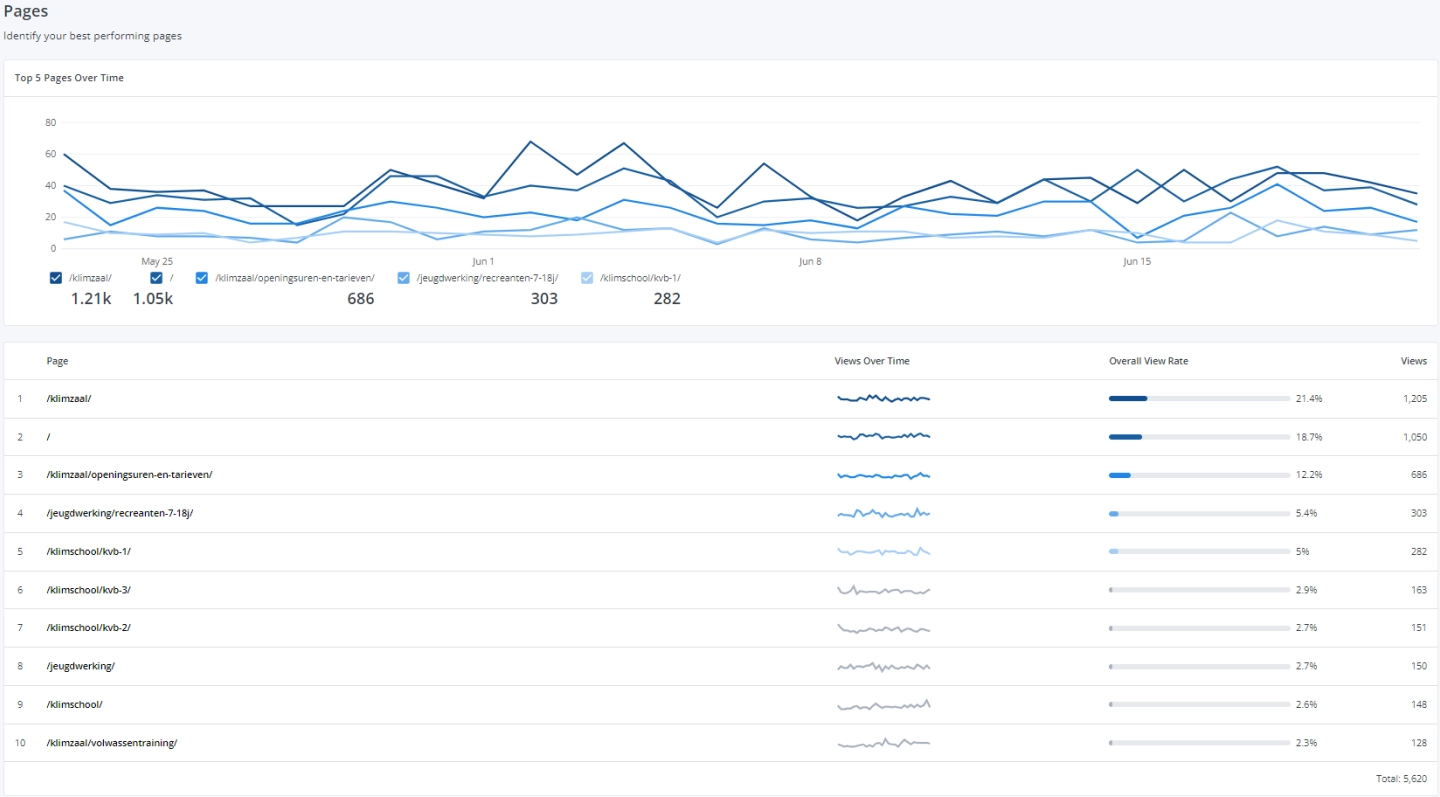Click the Overall View Rate column header

pos(1148,361)
